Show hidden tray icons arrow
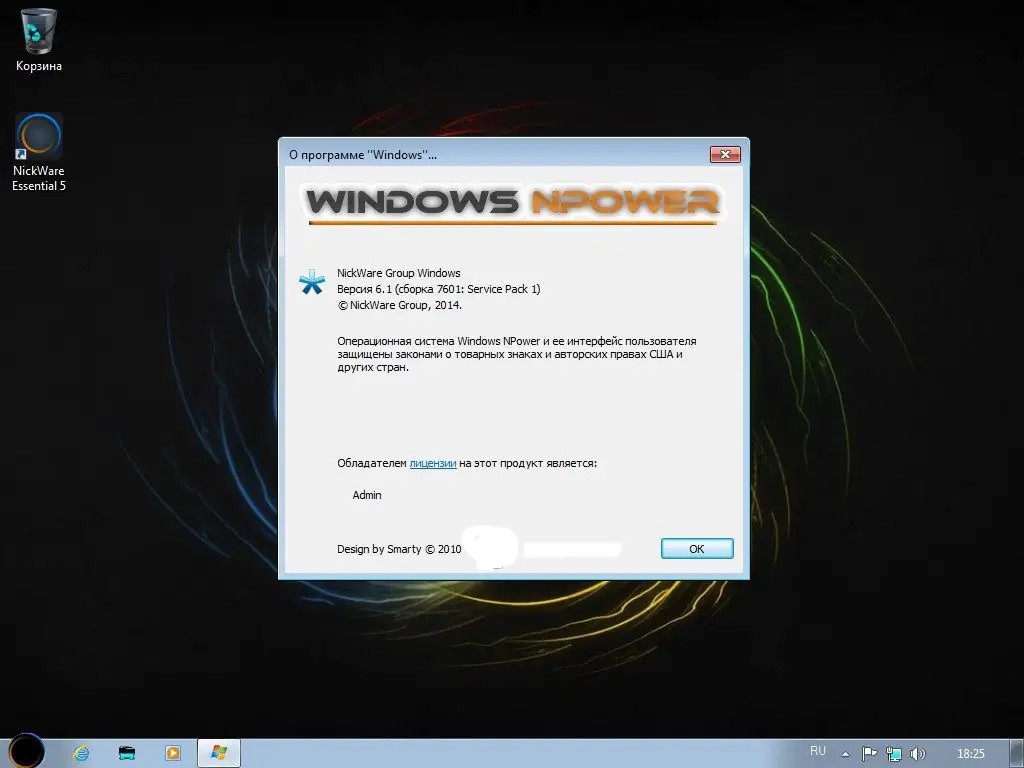Image resolution: width=1024 pixels, height=768 pixels. 846,754
